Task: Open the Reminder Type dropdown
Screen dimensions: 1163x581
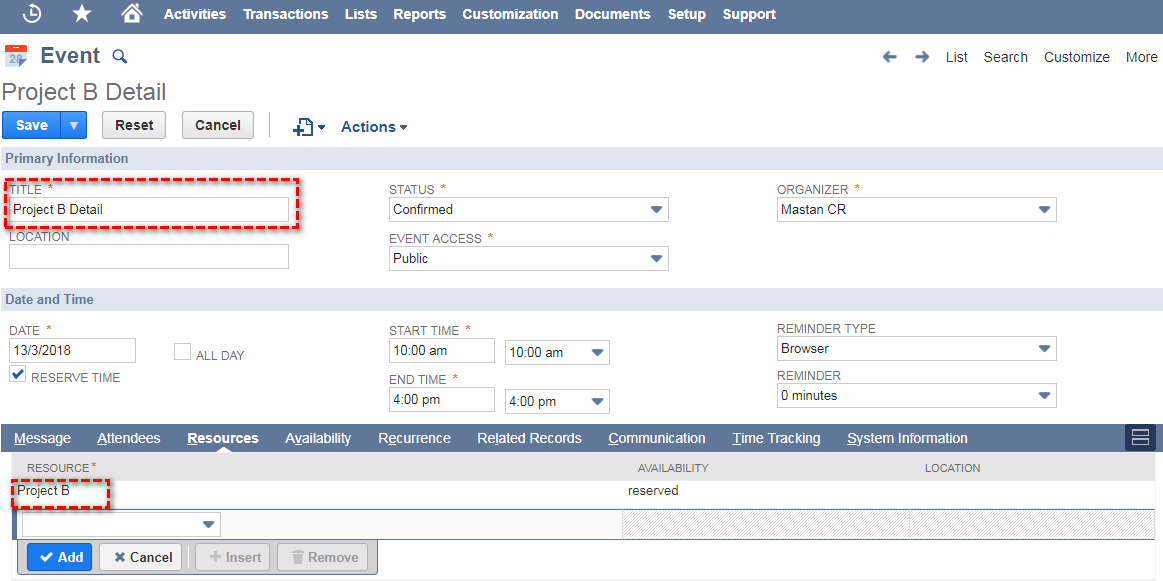Action: coord(1045,348)
